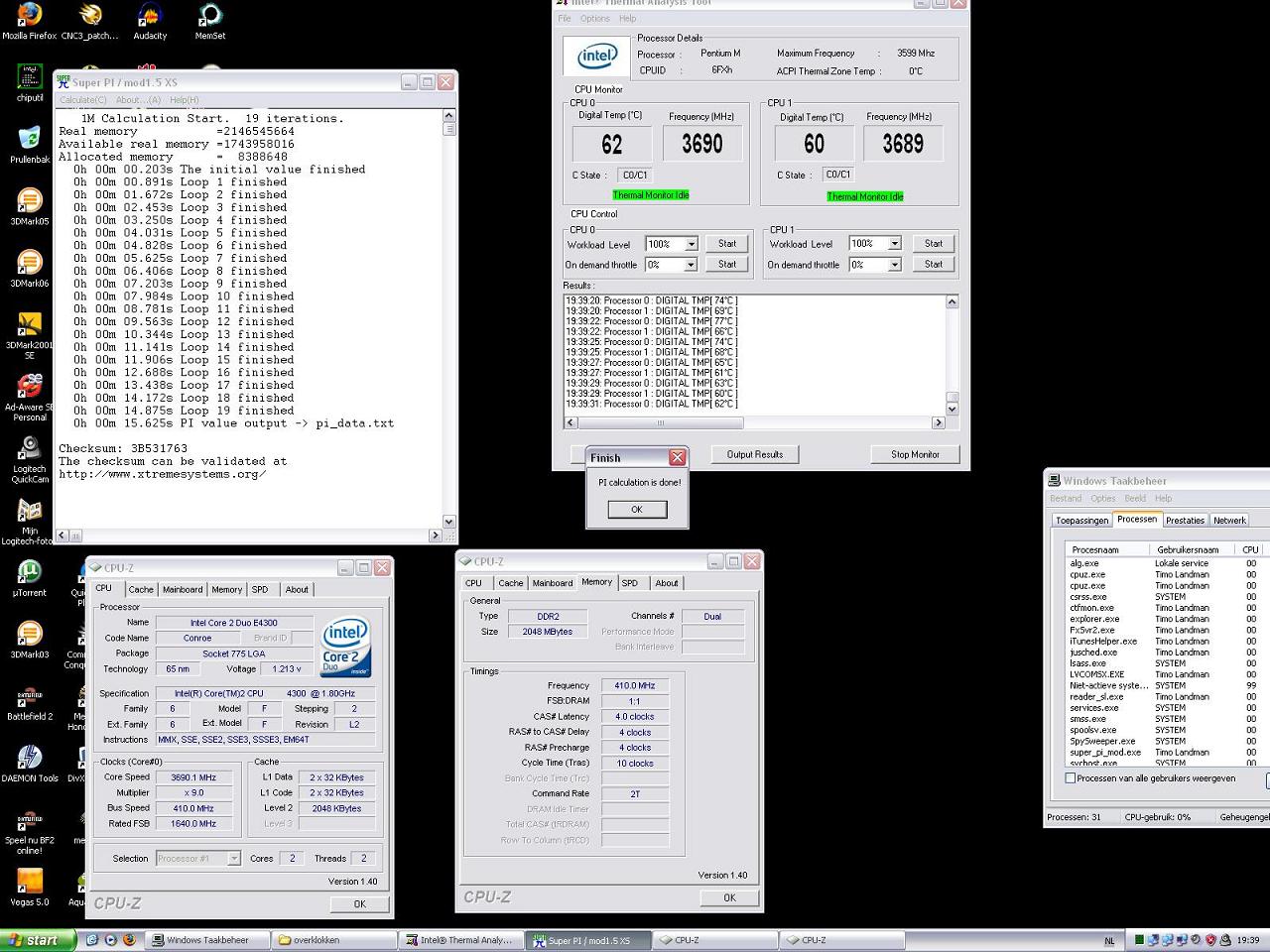Click Results list horizontal scrollbar in Thermal tool
The image size is (1270, 952).
point(755,422)
